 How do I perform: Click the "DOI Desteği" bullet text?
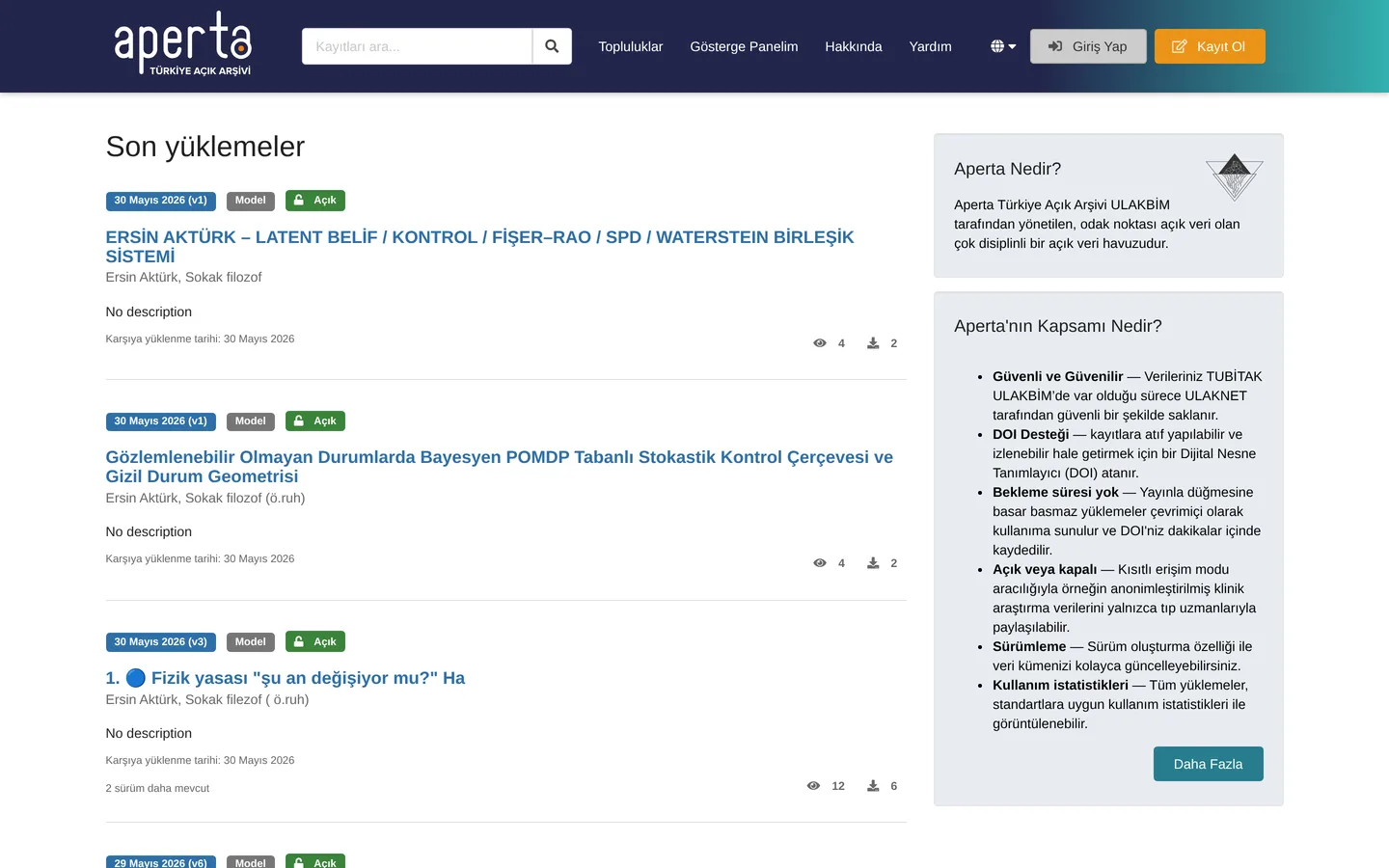1031,434
